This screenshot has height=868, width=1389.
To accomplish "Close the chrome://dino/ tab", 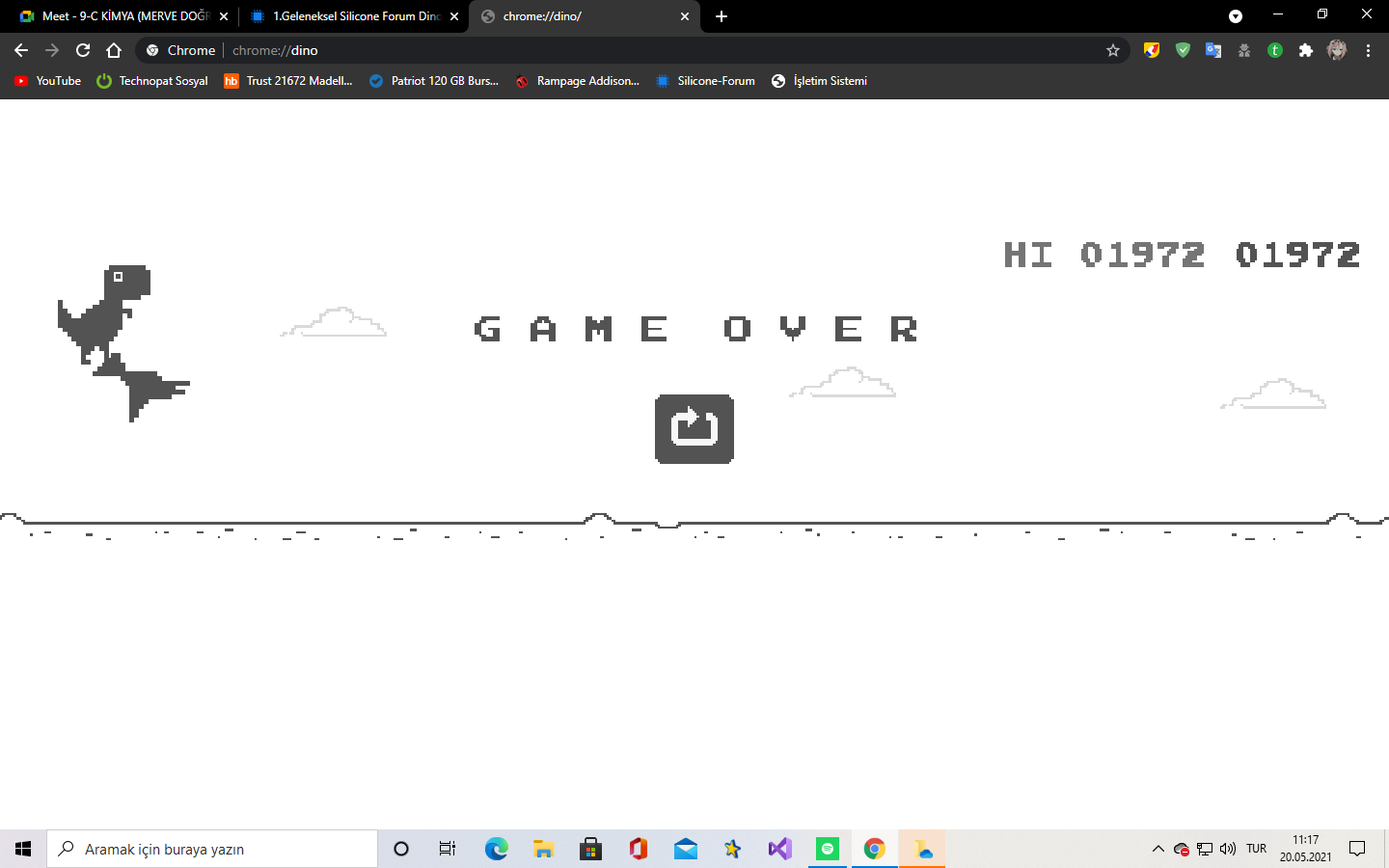I will 685,16.
